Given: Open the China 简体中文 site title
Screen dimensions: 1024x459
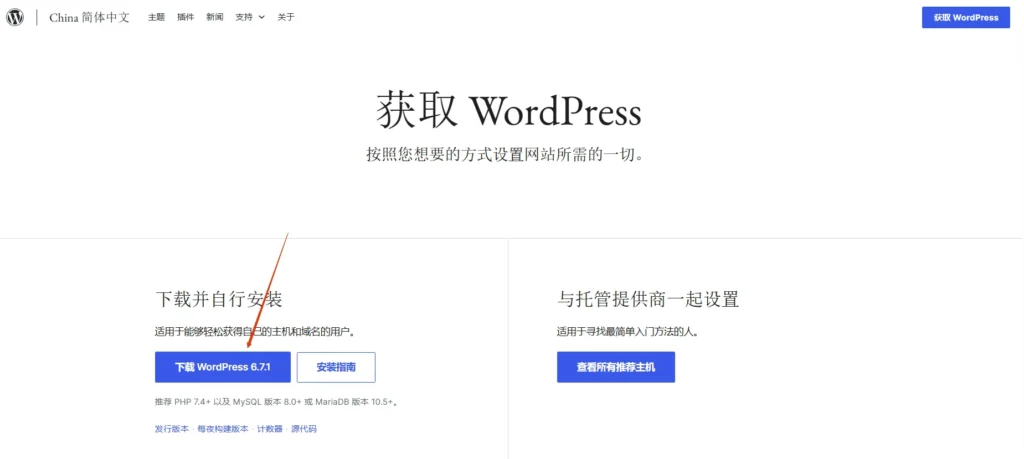Looking at the screenshot, I should (89, 18).
